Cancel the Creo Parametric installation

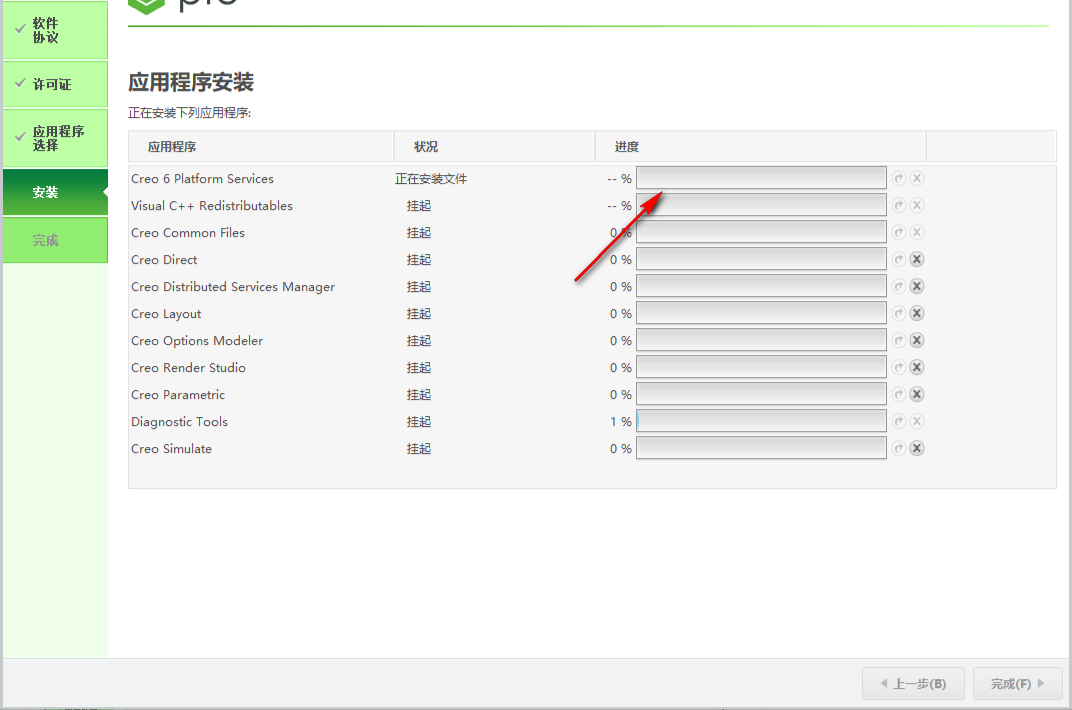917,394
